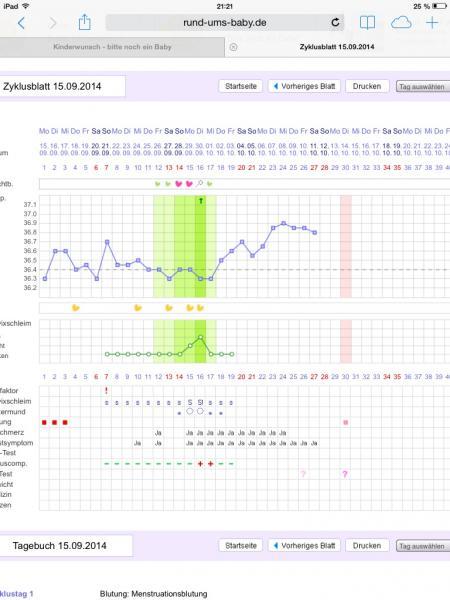Image resolution: width=450 pixels, height=600 pixels.
Task: Click the bottom Drucken button
Action: pos(367,545)
